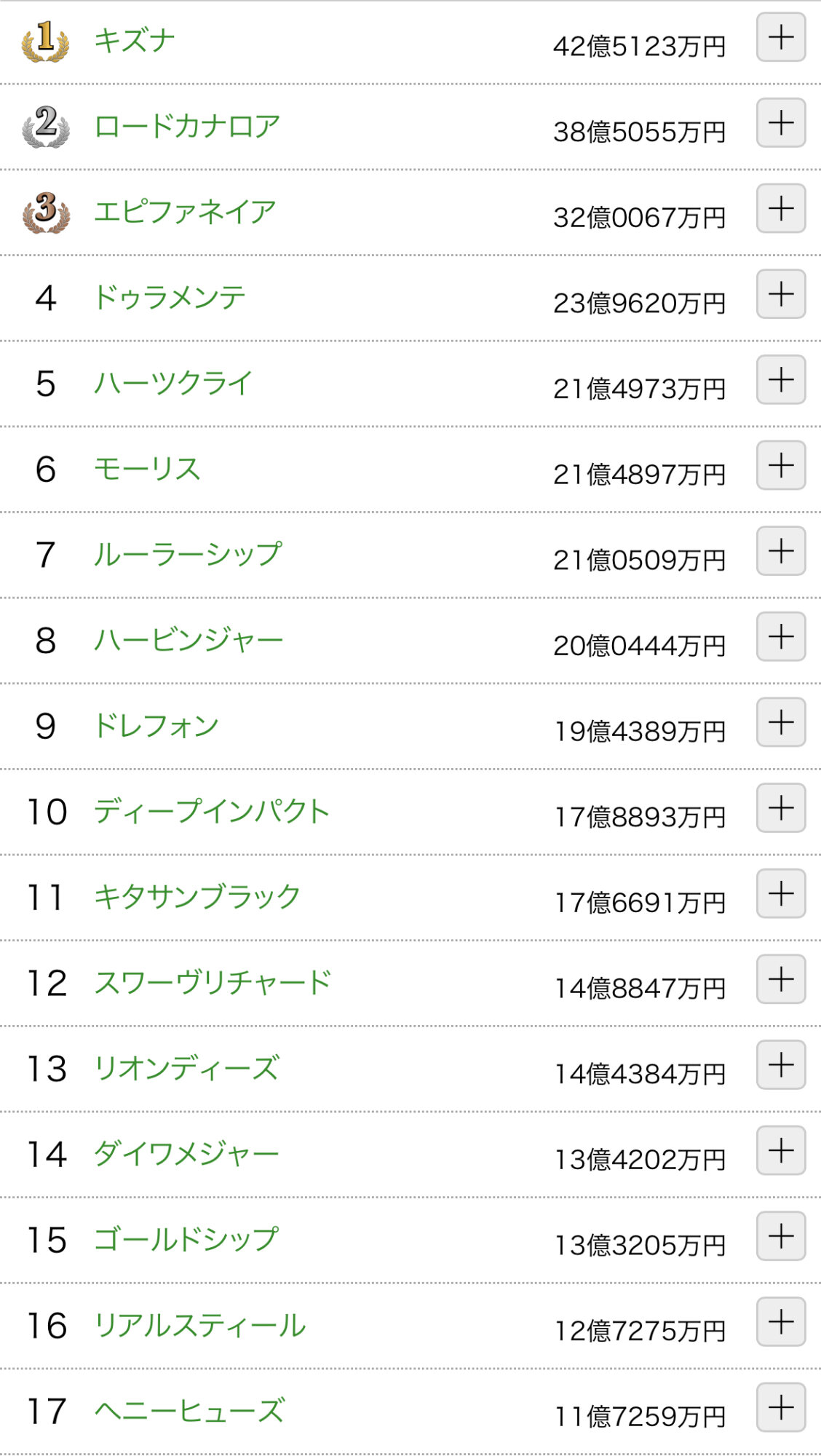Follow the スワーヴリチャード link
821x1456 pixels.
pos(213,982)
